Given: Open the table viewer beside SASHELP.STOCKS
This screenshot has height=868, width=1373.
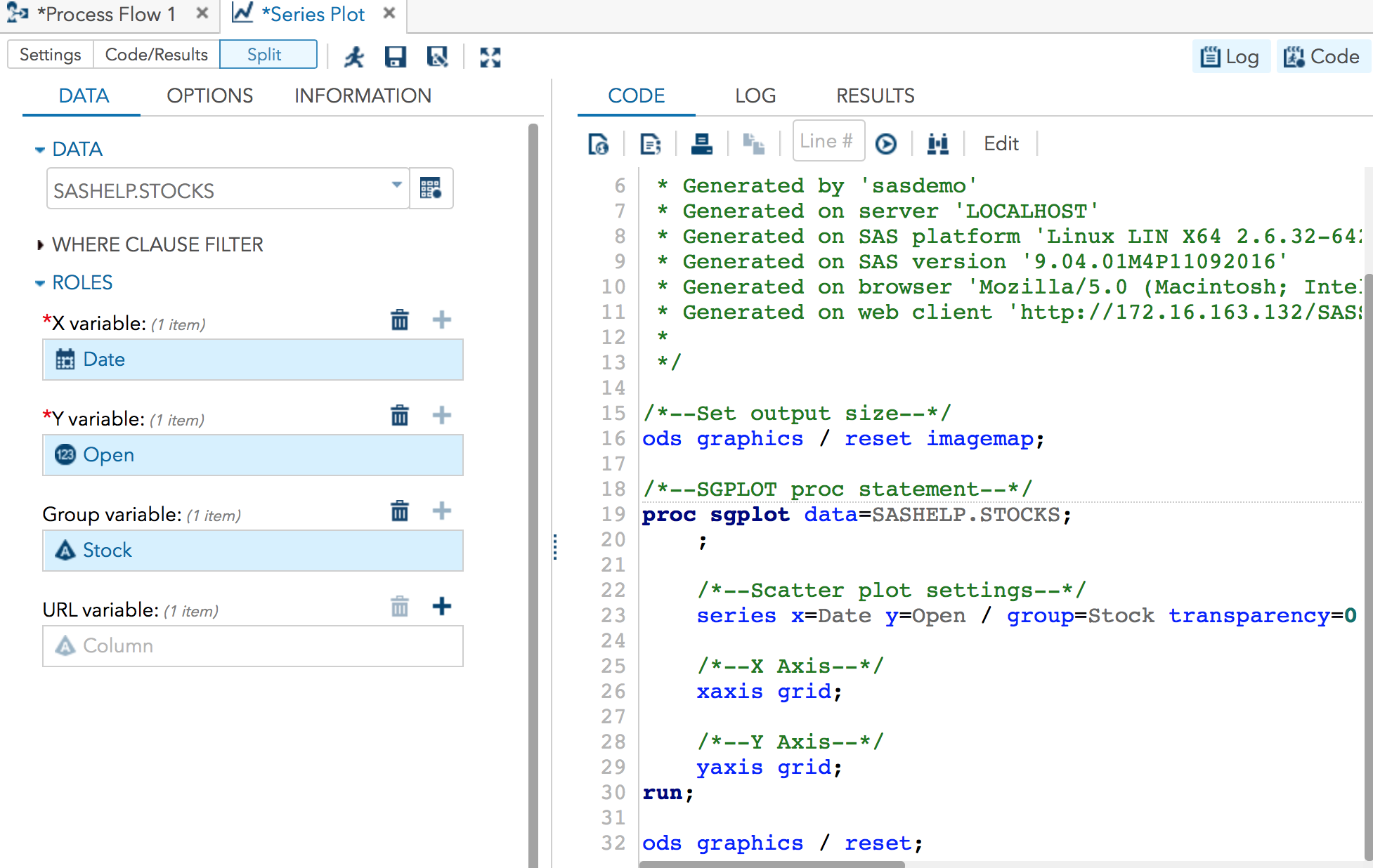Looking at the screenshot, I should click(x=431, y=188).
